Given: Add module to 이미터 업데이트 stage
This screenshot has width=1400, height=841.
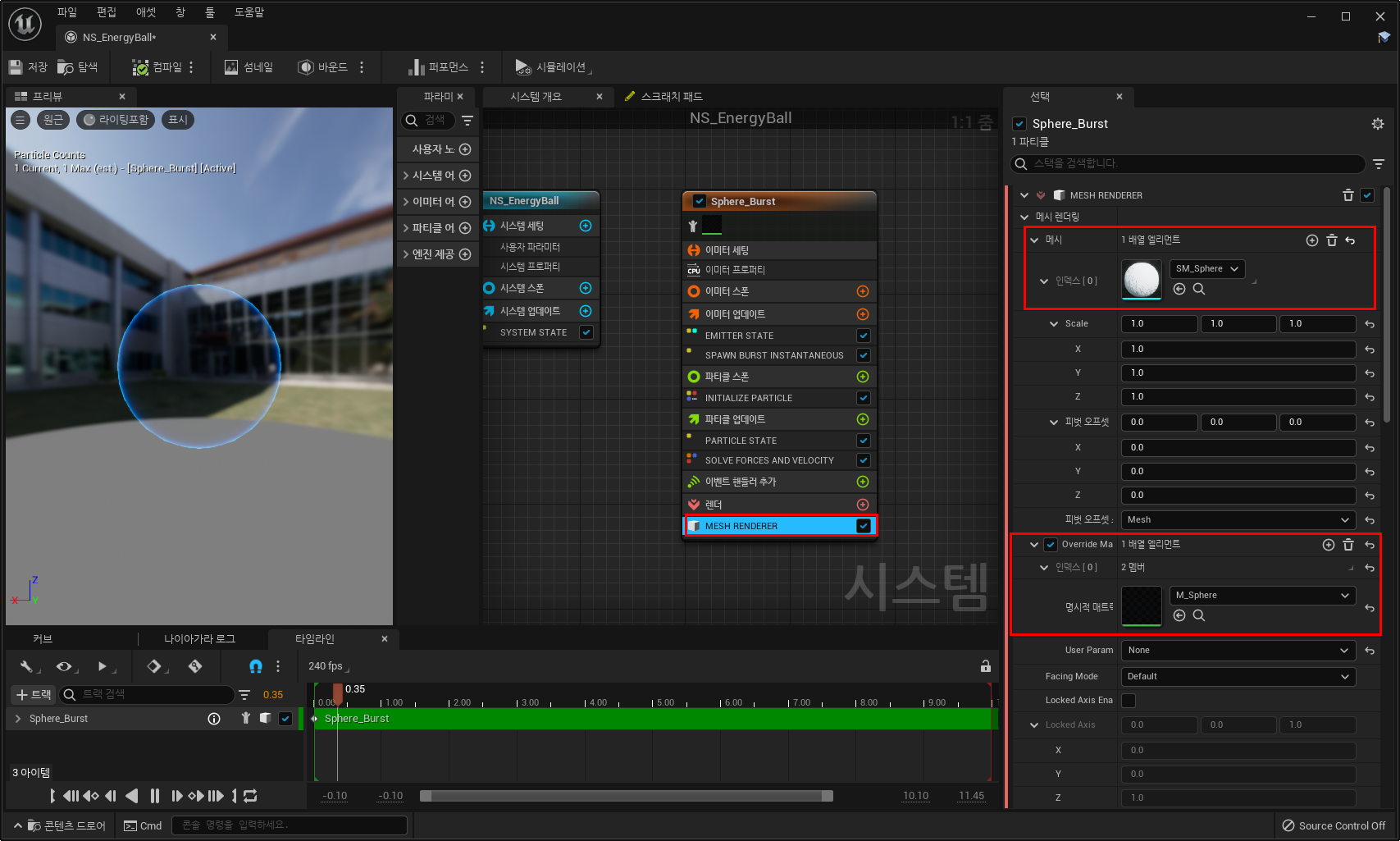Looking at the screenshot, I should coord(863,314).
